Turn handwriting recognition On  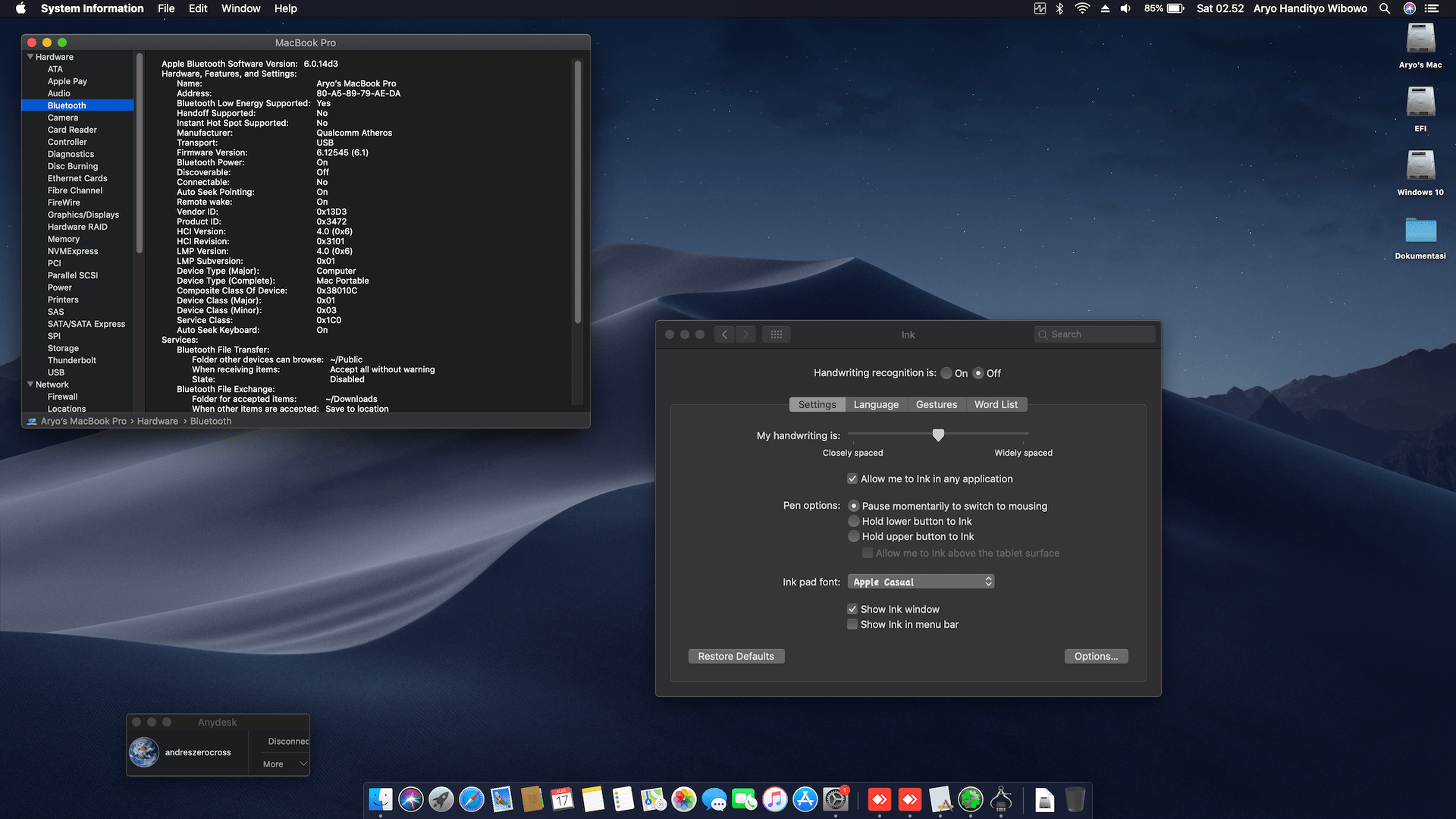click(946, 373)
